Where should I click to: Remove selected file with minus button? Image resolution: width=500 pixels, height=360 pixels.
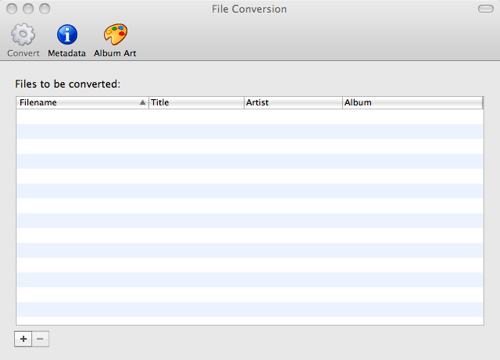tap(40, 339)
